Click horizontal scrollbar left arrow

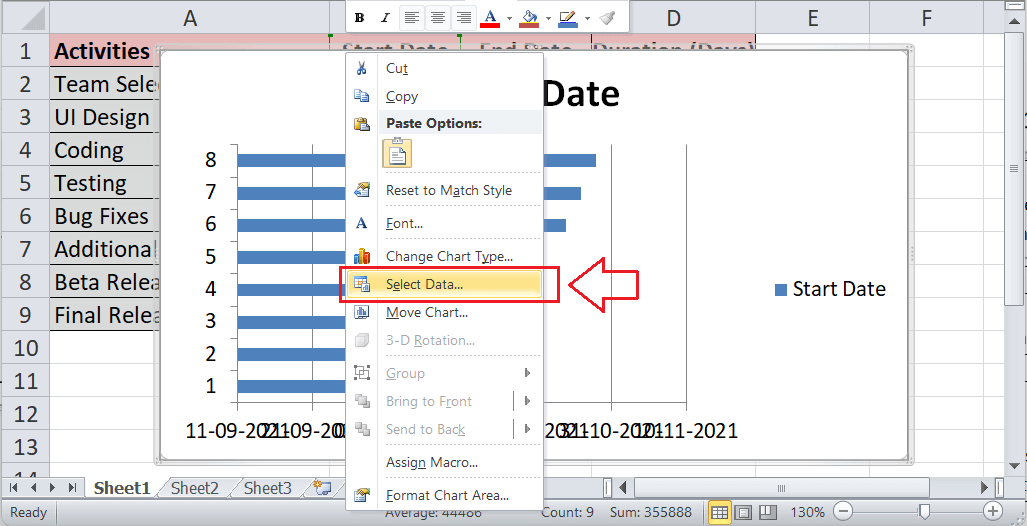click(x=623, y=488)
